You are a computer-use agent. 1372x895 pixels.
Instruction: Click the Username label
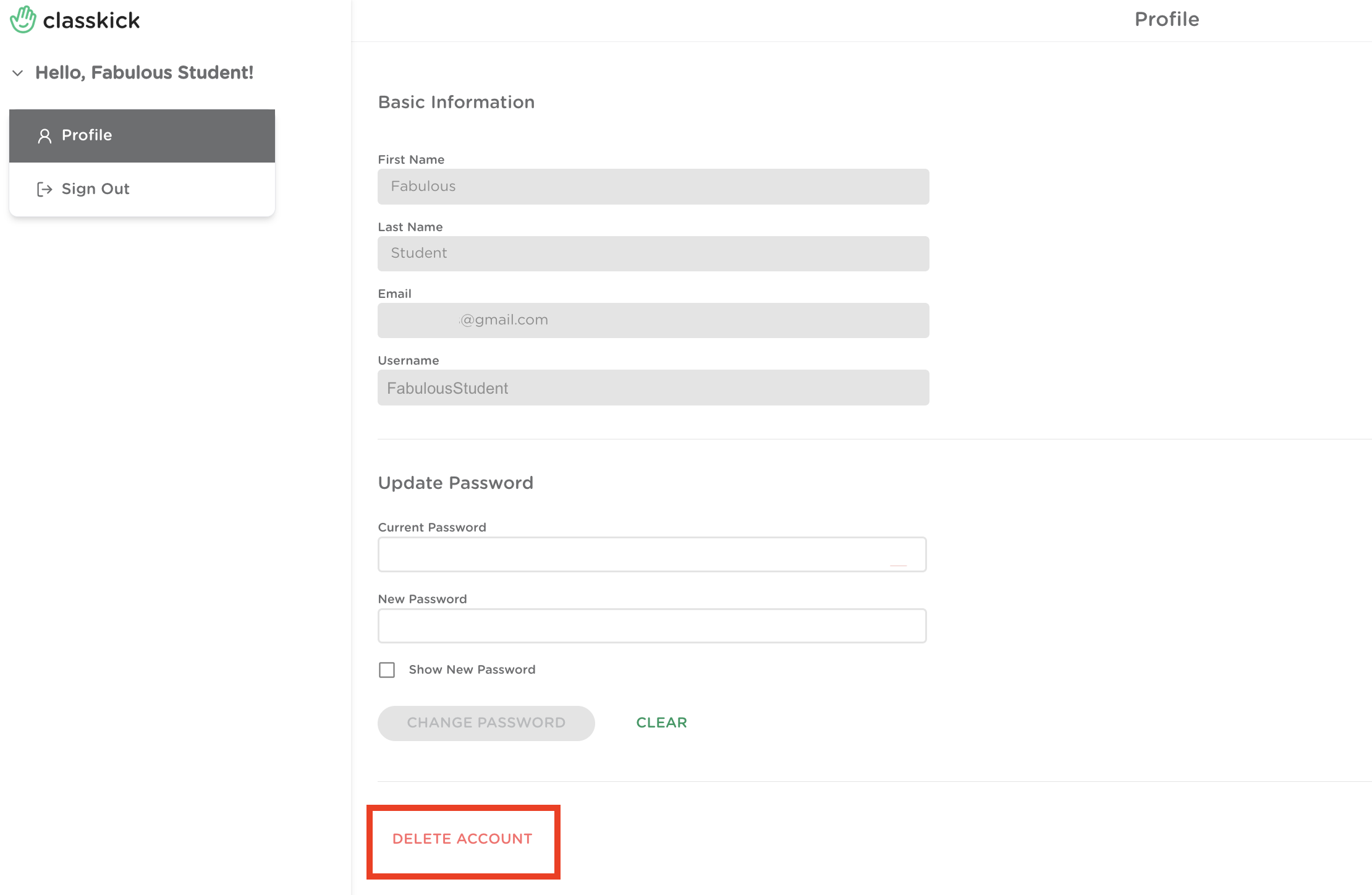(x=409, y=360)
